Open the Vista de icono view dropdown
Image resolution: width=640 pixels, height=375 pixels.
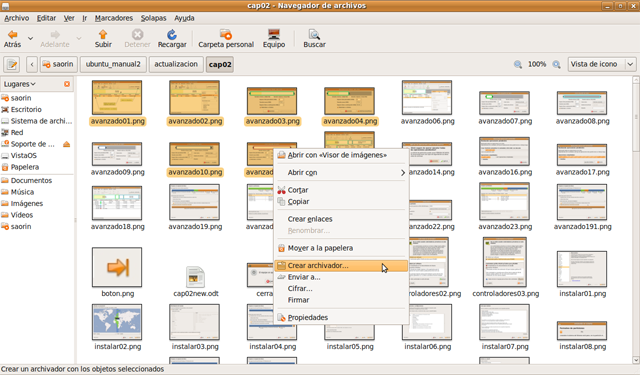[x=602, y=64]
